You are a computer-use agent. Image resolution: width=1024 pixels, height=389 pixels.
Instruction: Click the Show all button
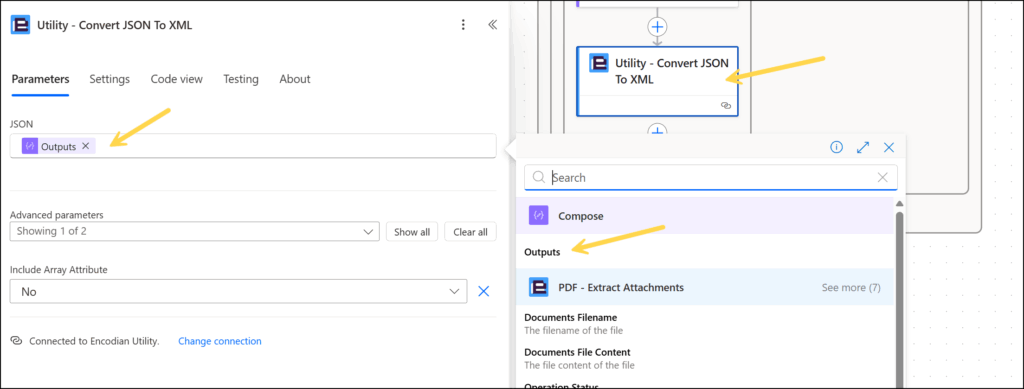pos(411,232)
